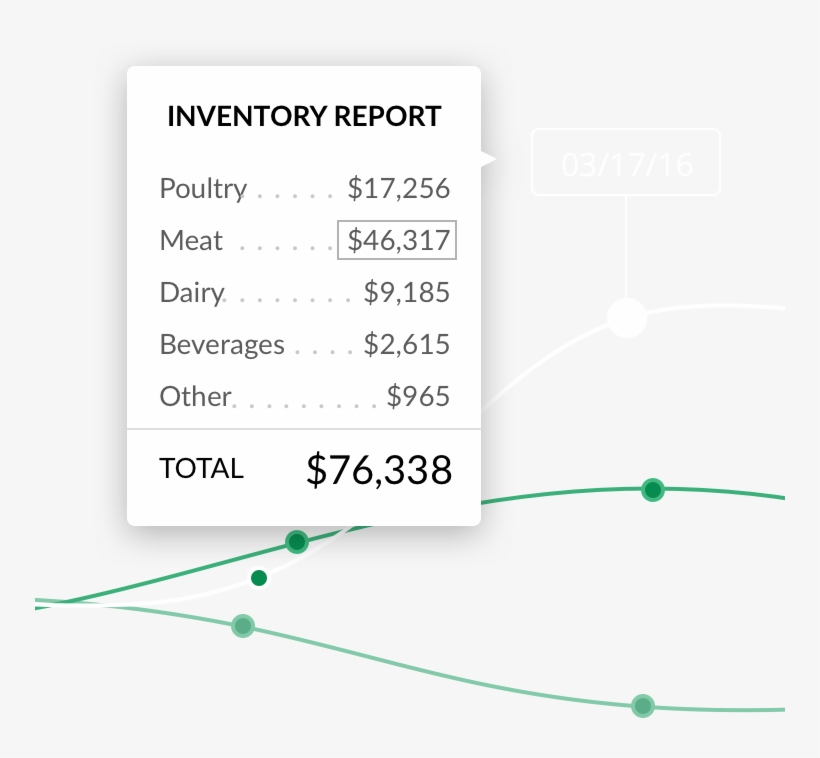The width and height of the screenshot is (820, 758).
Task: Select the highlighted white data point
Action: (627, 317)
